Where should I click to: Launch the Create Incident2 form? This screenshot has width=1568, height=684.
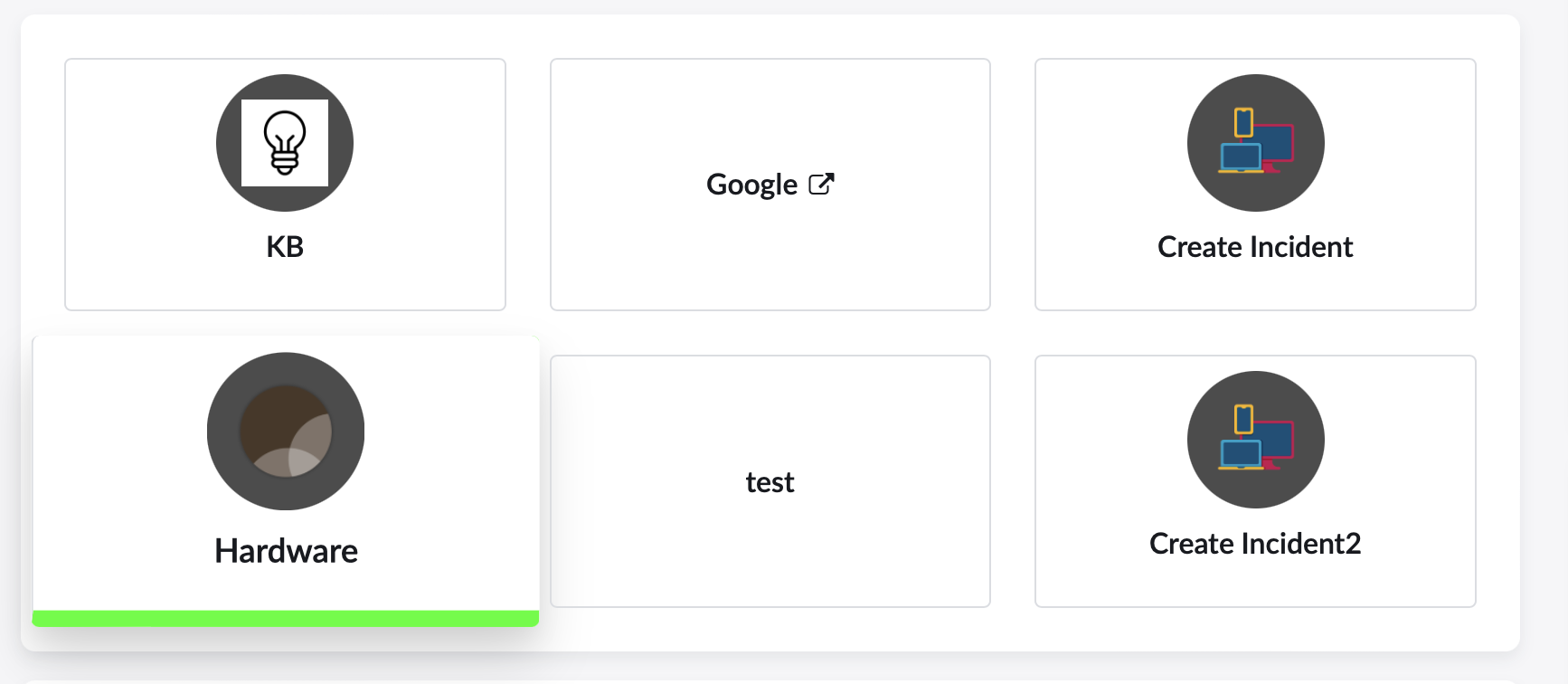point(1254,481)
